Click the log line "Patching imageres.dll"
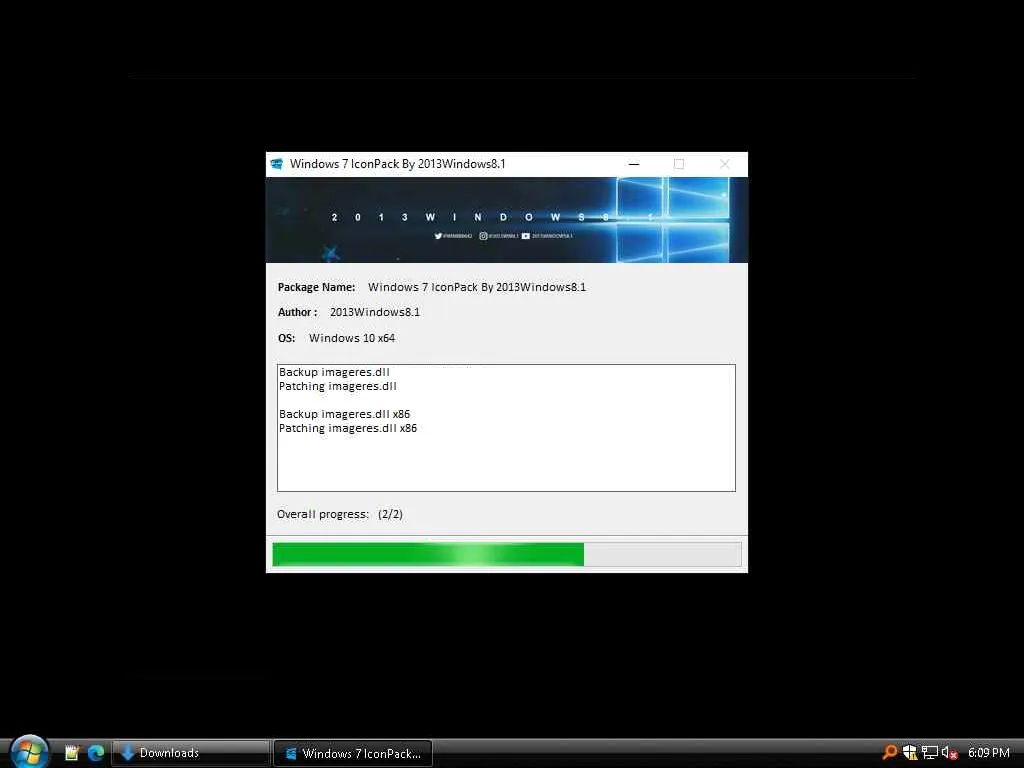Viewport: 1024px width, 768px height. (x=338, y=386)
